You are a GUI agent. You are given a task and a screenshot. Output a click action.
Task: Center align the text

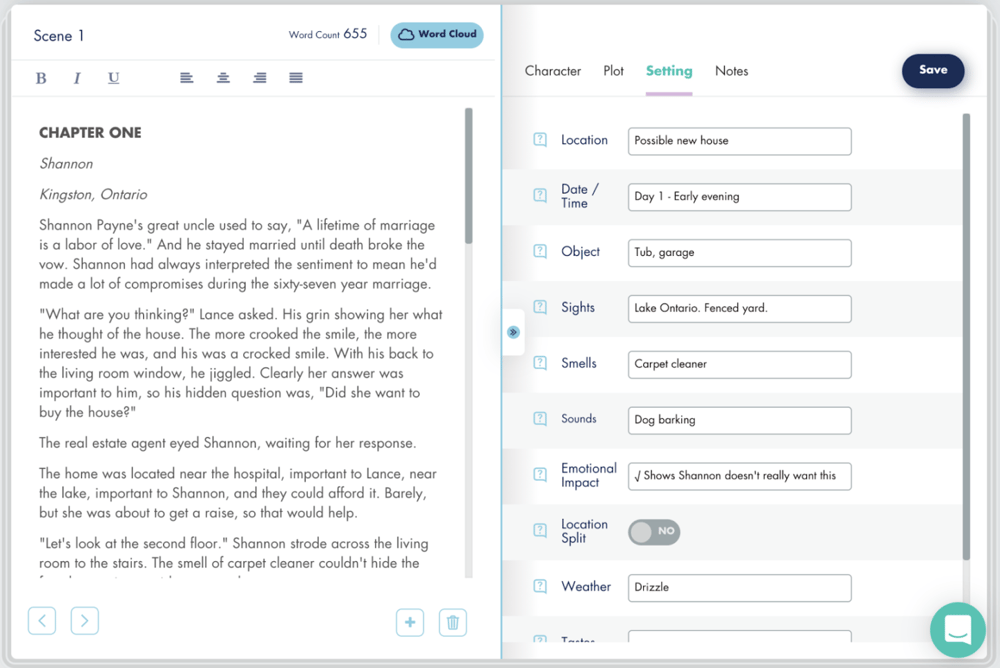coord(223,78)
